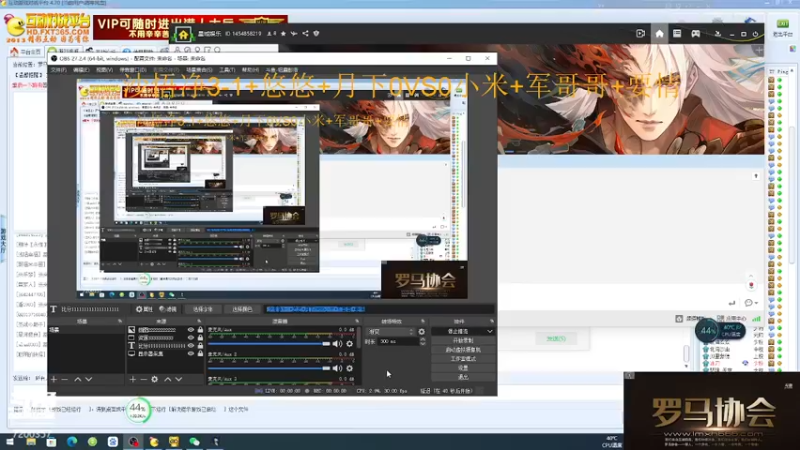The height and width of the screenshot is (450, 800).
Task: Toggle visibility of the text source in OBS
Action: (191, 345)
